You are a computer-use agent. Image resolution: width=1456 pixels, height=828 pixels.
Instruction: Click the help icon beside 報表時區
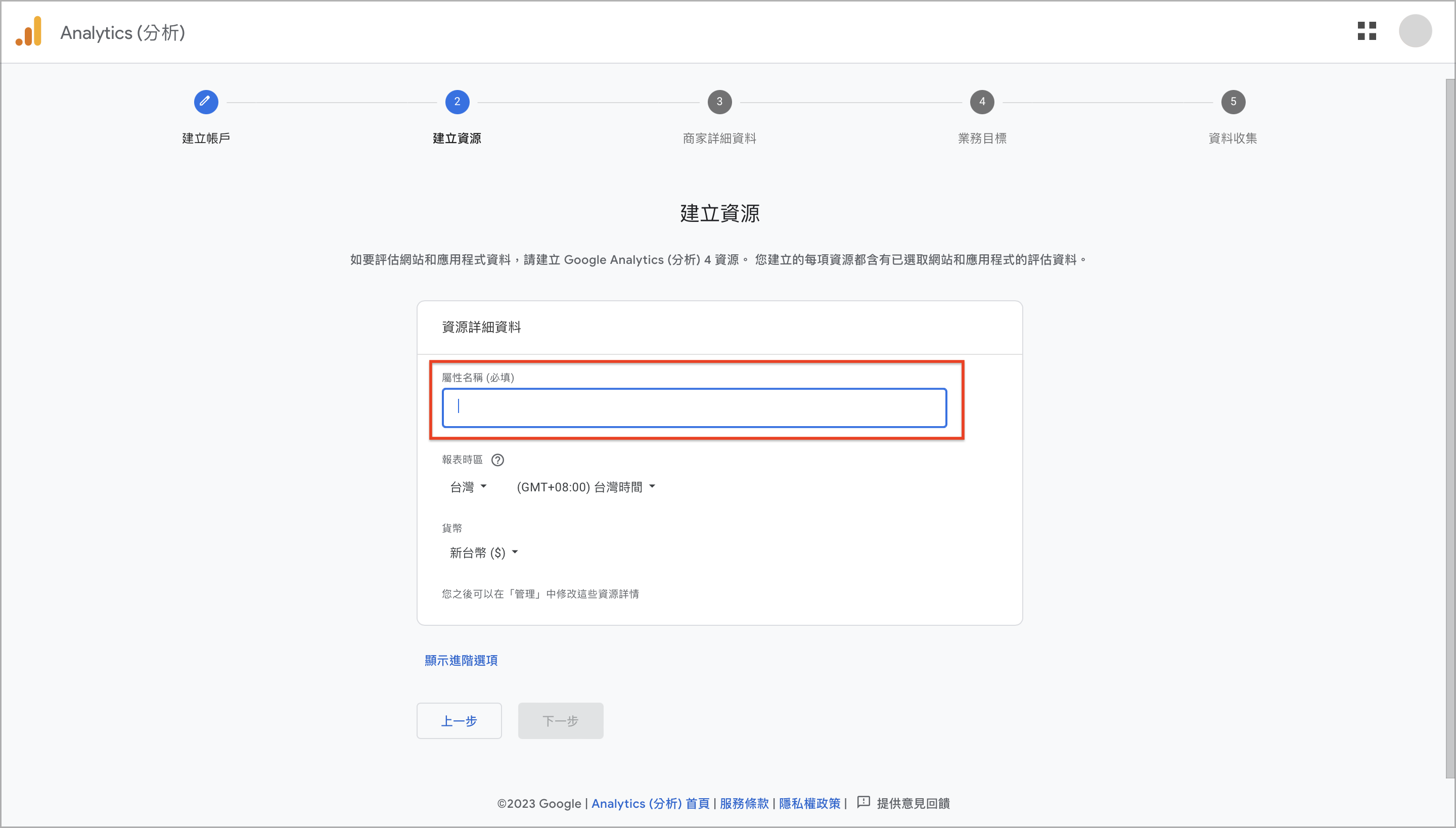point(497,459)
